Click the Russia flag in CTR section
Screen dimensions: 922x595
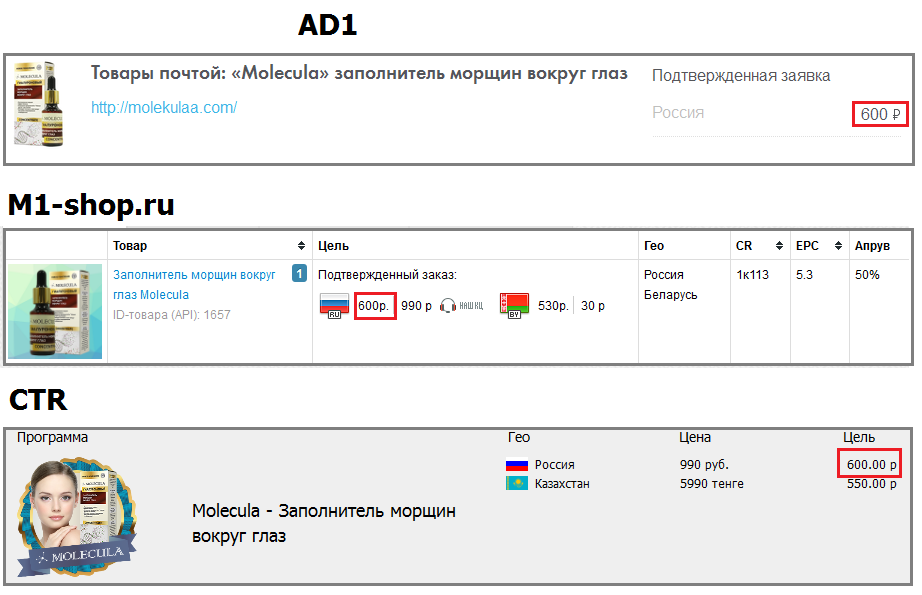click(x=516, y=465)
